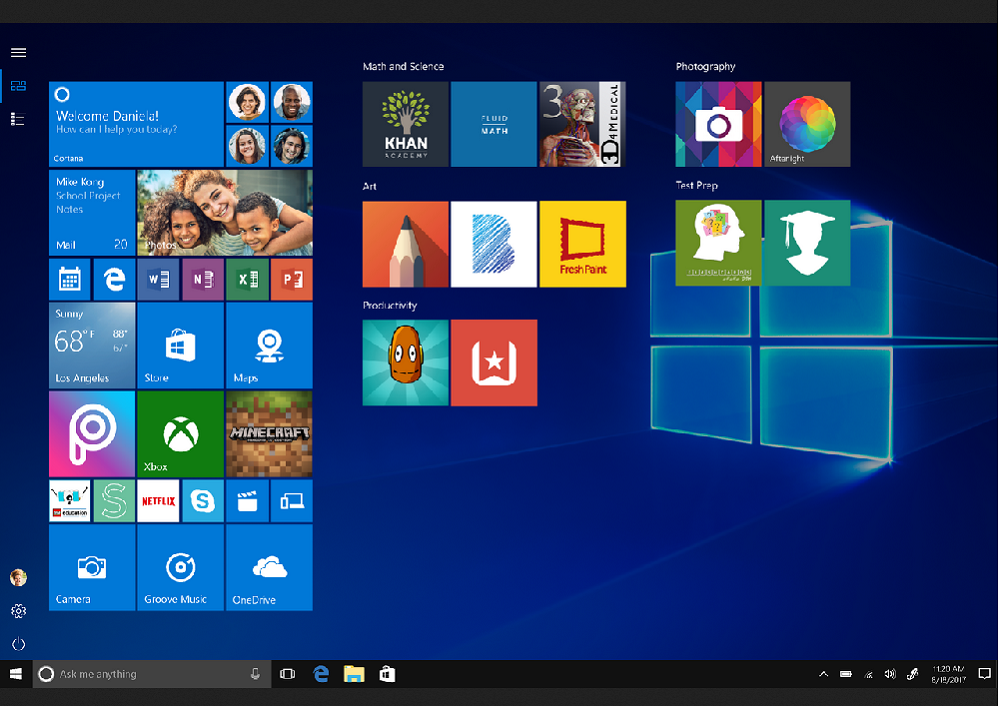
Task: Switch to the All apps list
Action: [18, 119]
